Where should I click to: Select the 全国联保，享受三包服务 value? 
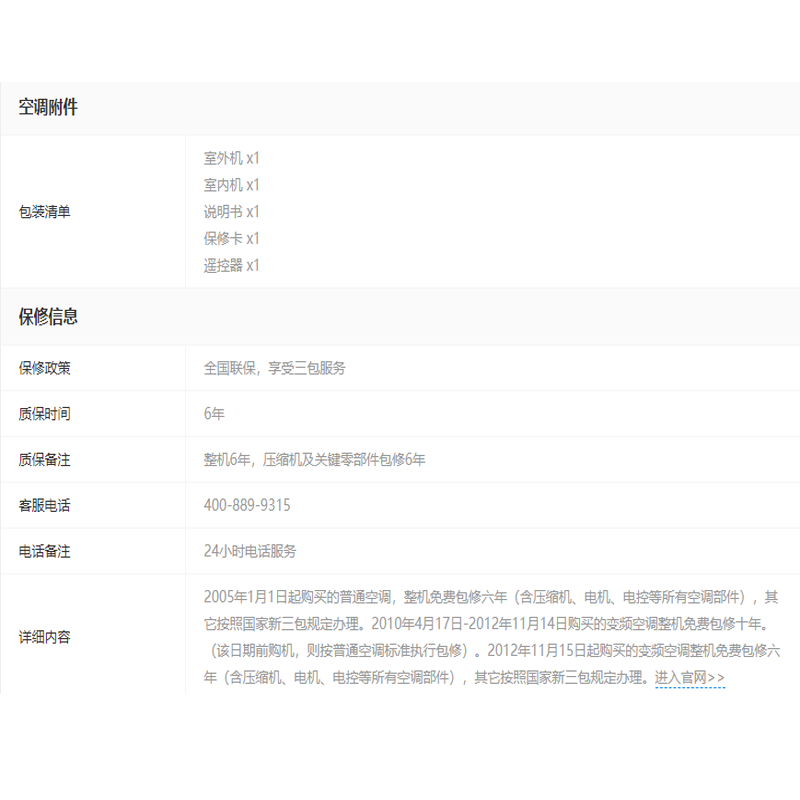click(x=274, y=368)
